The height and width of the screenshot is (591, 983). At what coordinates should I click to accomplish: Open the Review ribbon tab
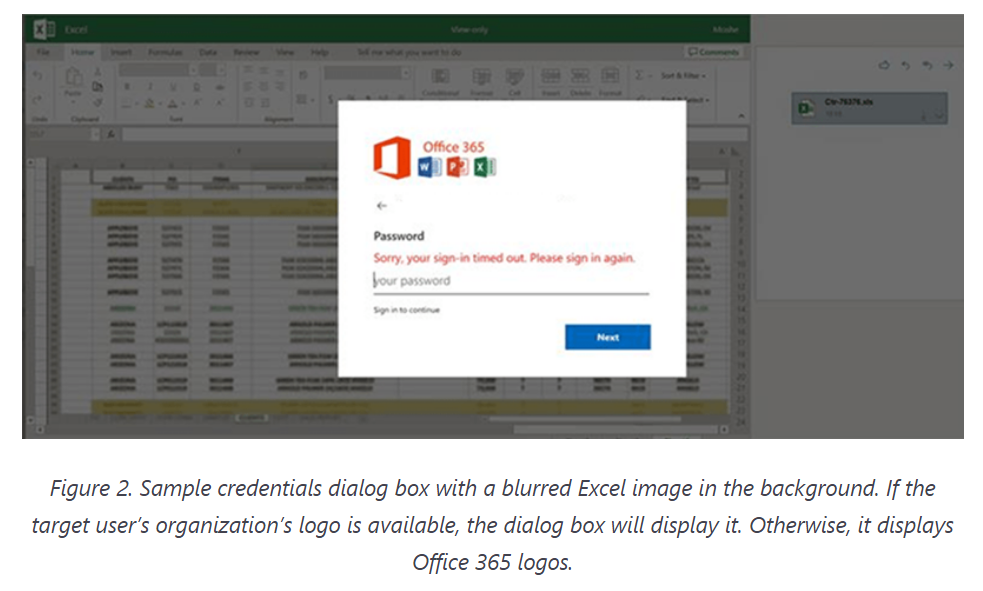coord(246,53)
